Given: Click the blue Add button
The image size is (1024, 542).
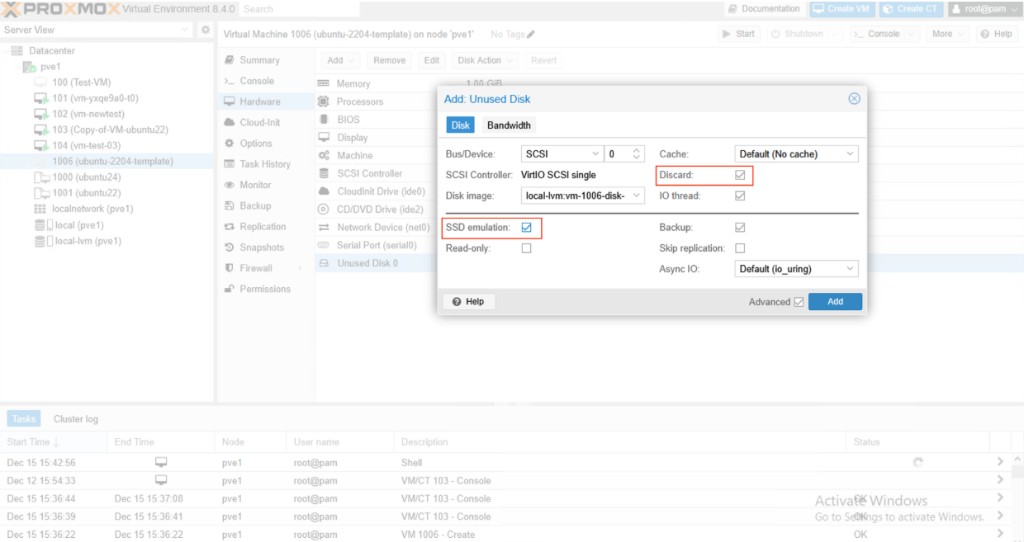Looking at the screenshot, I should (x=835, y=302).
